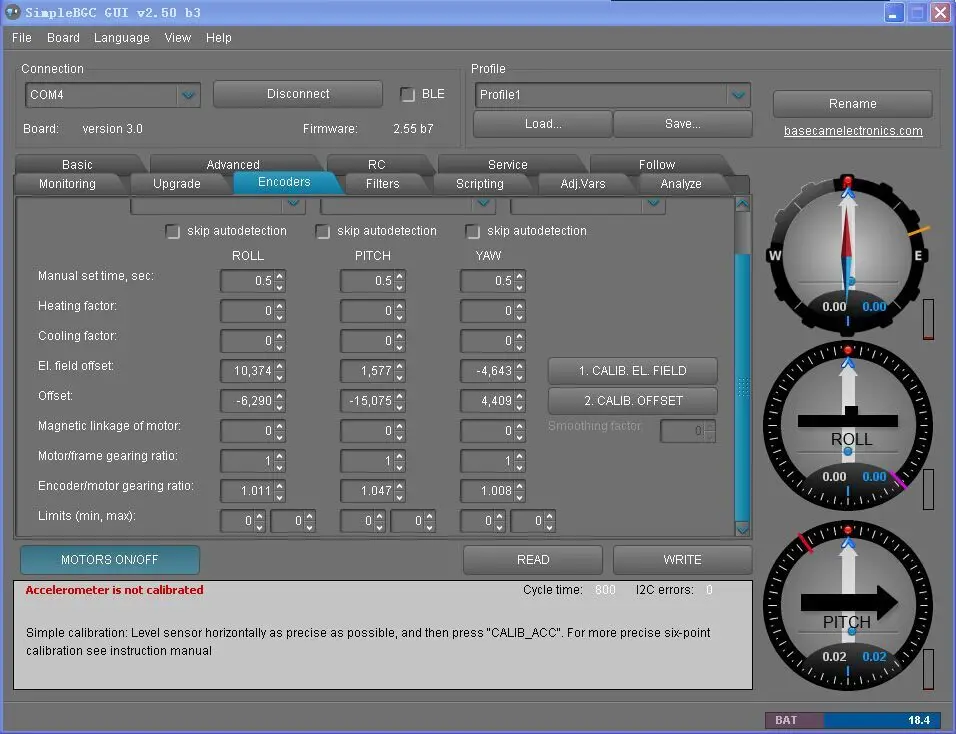Click the battery voltage indicator bar
The height and width of the screenshot is (734, 956).
(851, 720)
